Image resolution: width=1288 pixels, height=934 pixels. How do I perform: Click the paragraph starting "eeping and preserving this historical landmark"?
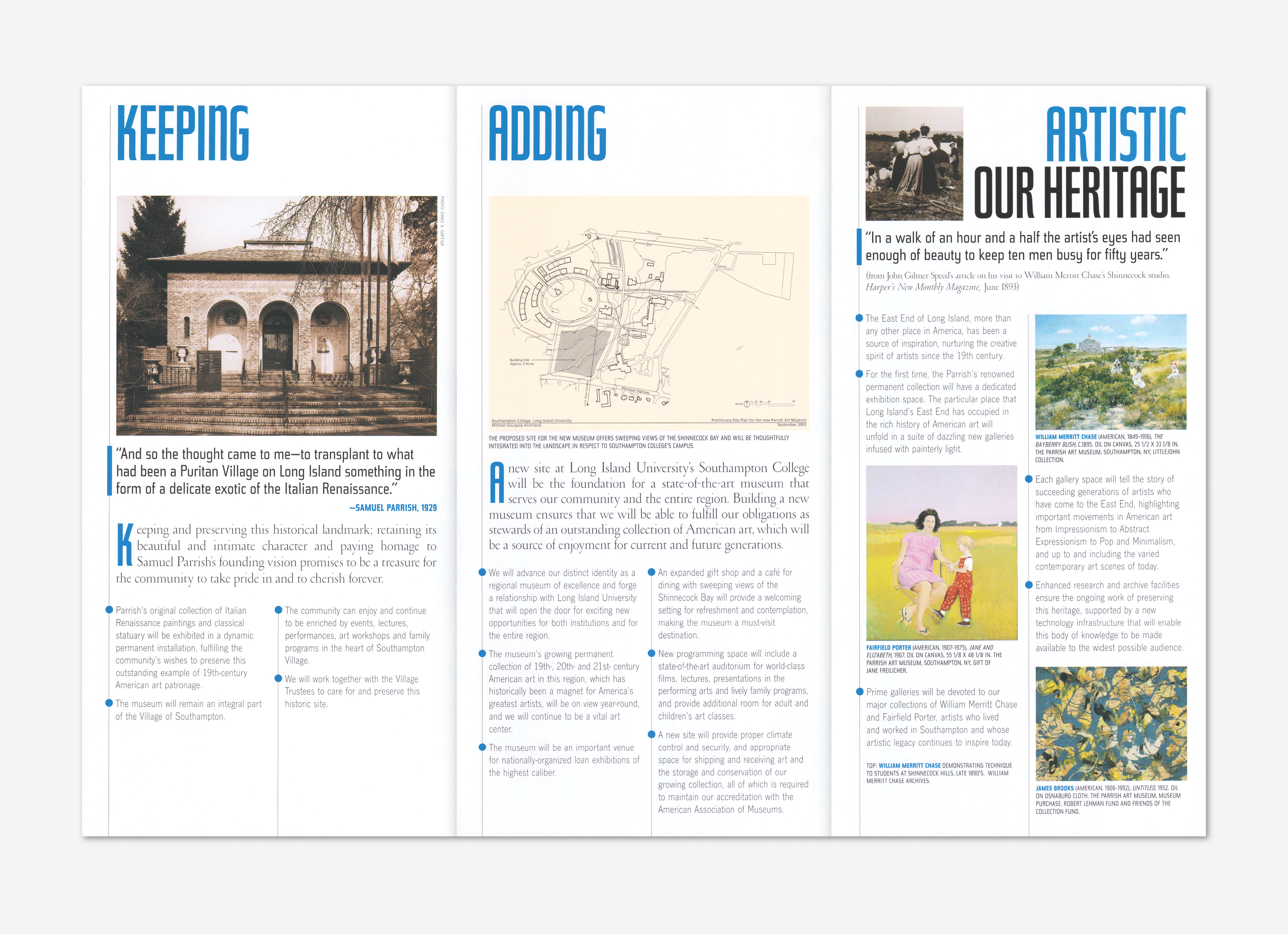(277, 554)
